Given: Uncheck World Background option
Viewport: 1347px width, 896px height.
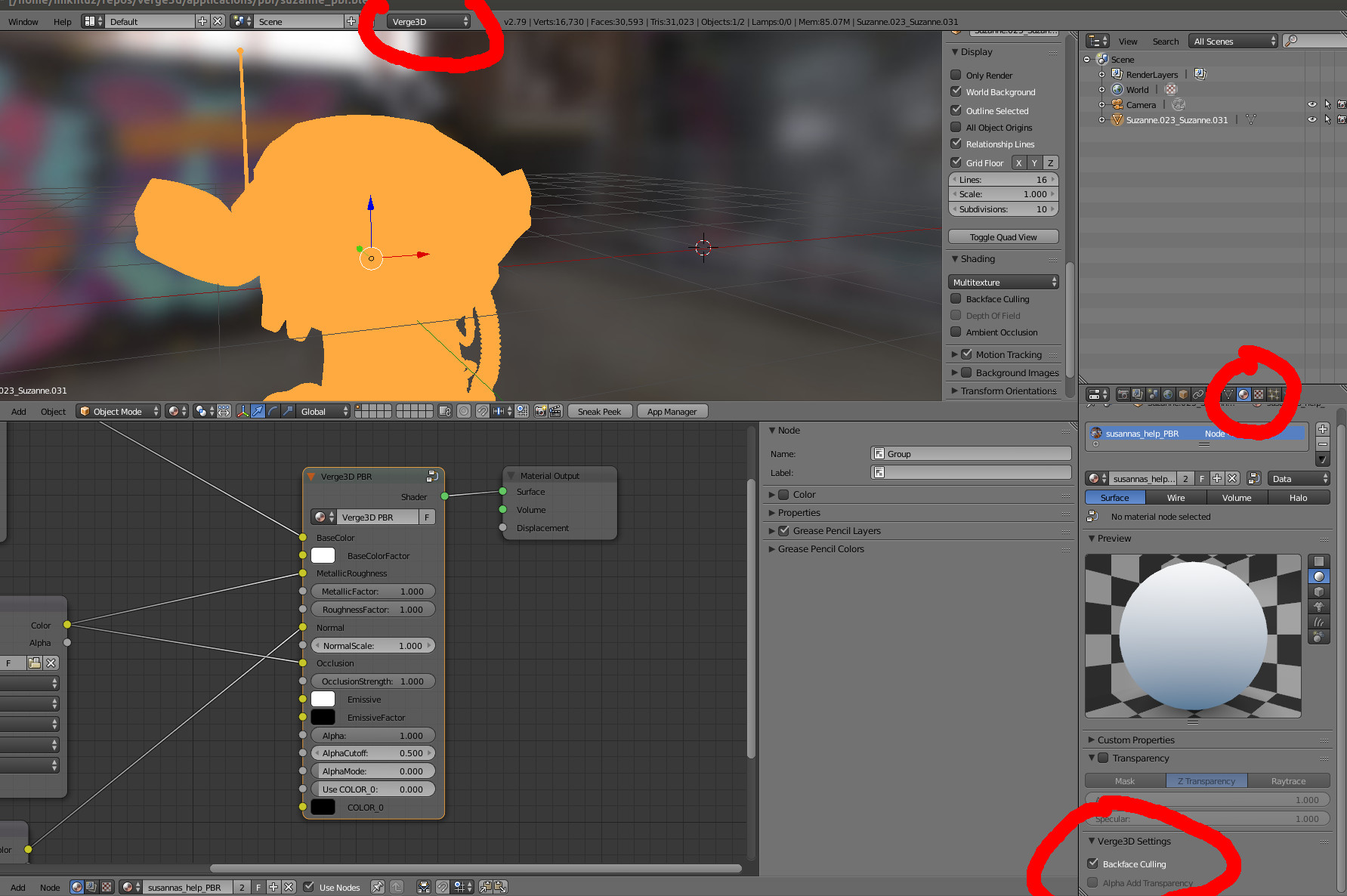Looking at the screenshot, I should point(956,91).
